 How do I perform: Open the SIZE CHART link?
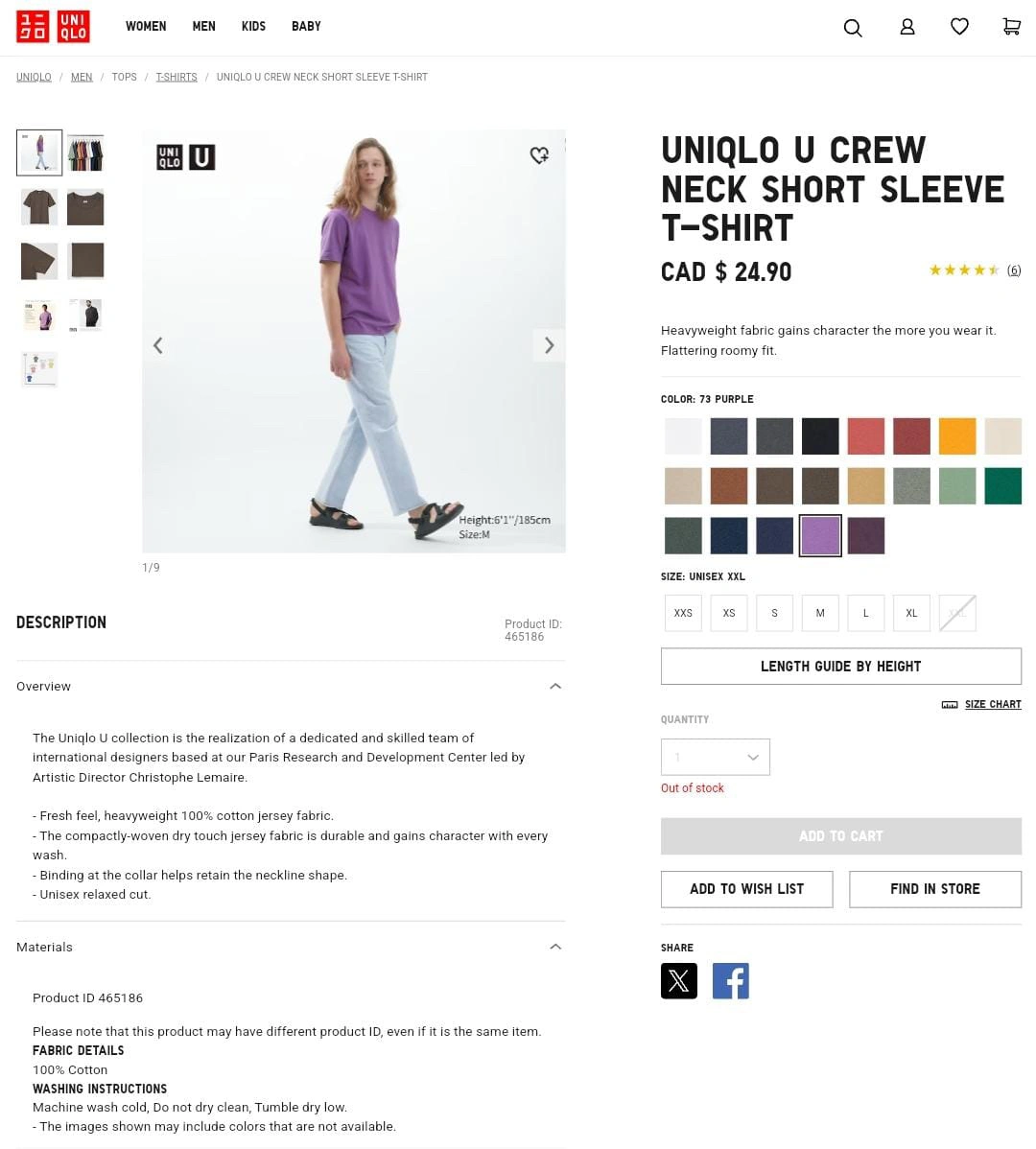(x=993, y=704)
